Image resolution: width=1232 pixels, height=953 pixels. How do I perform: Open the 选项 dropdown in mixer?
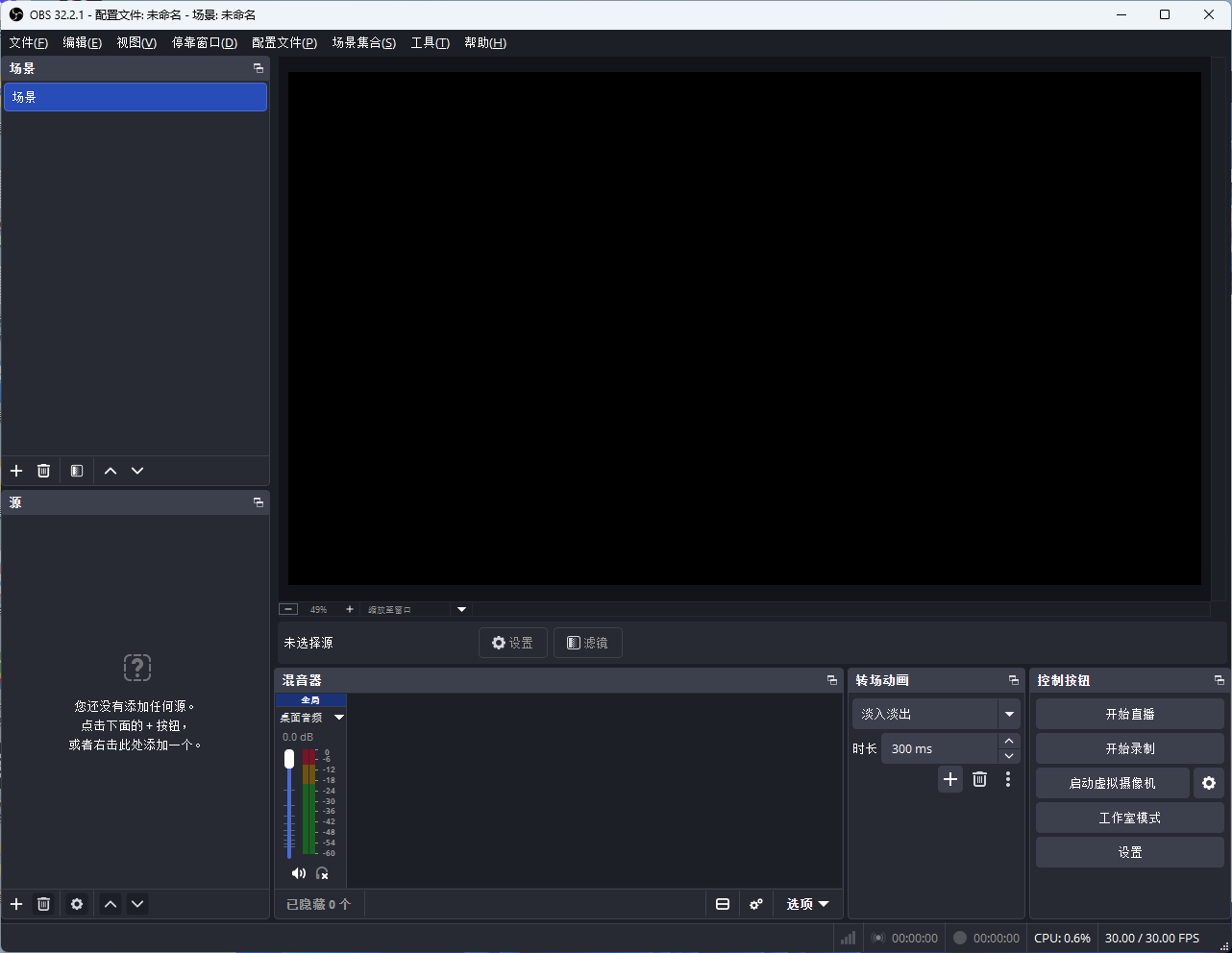tap(807, 904)
